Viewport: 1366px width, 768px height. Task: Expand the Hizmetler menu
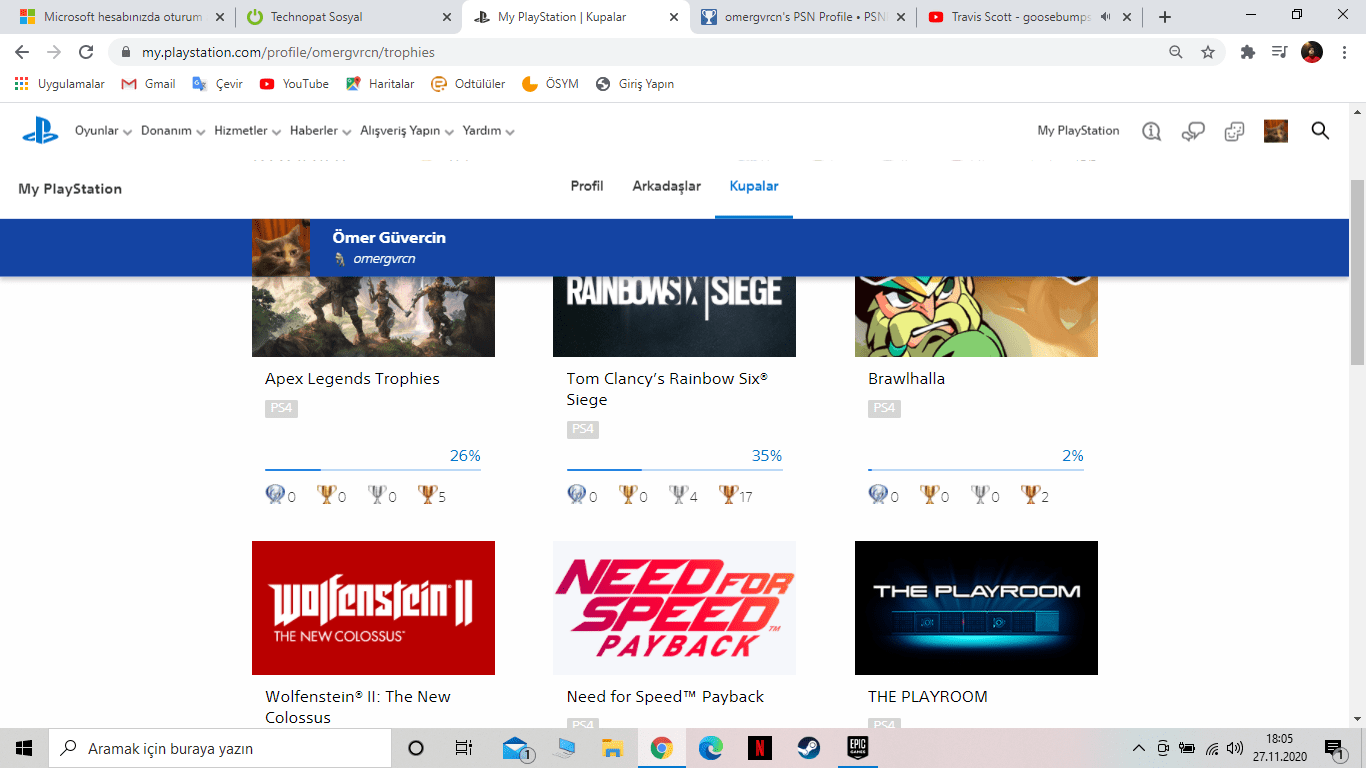(x=248, y=131)
